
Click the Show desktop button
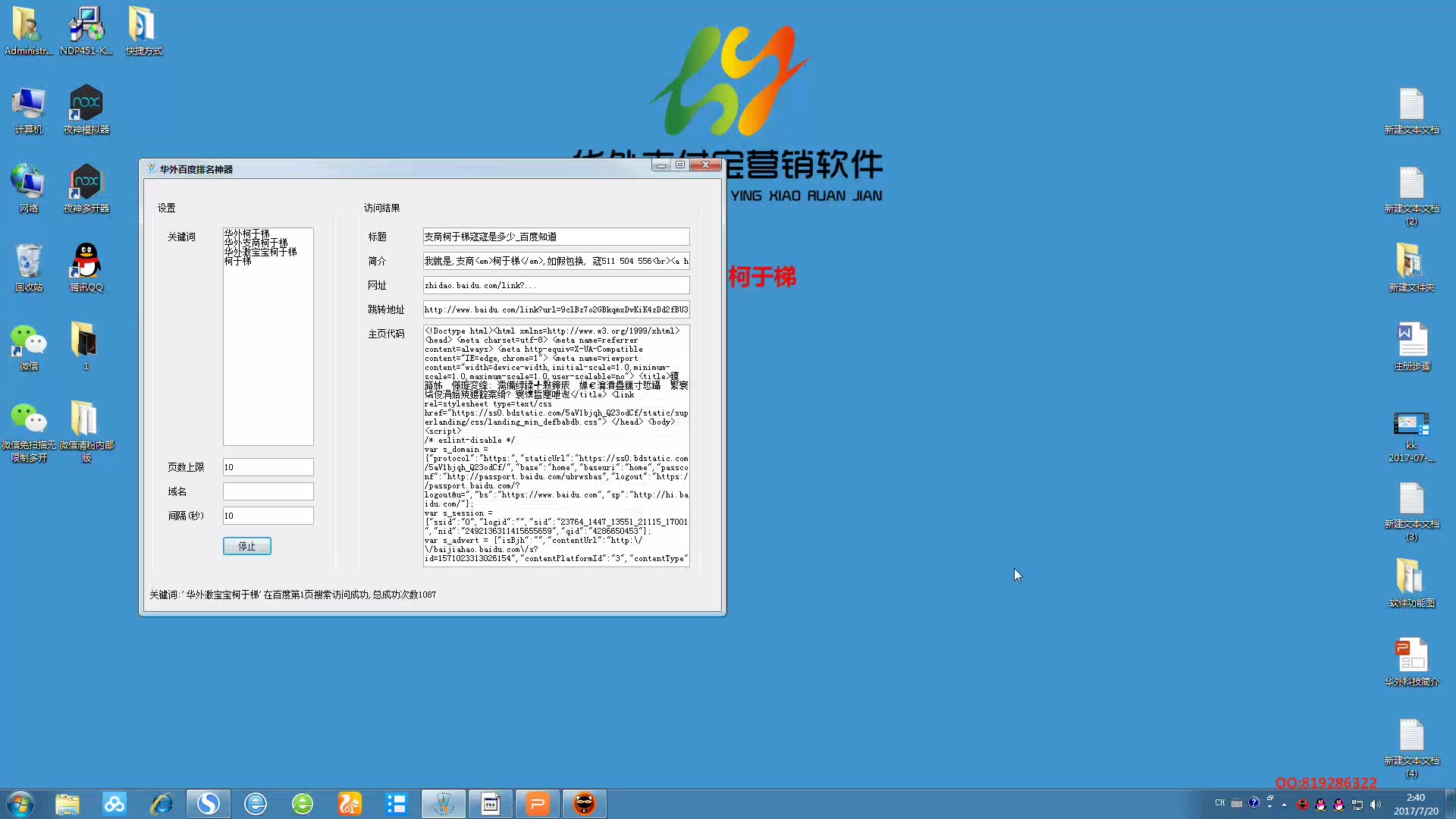[x=1450, y=804]
